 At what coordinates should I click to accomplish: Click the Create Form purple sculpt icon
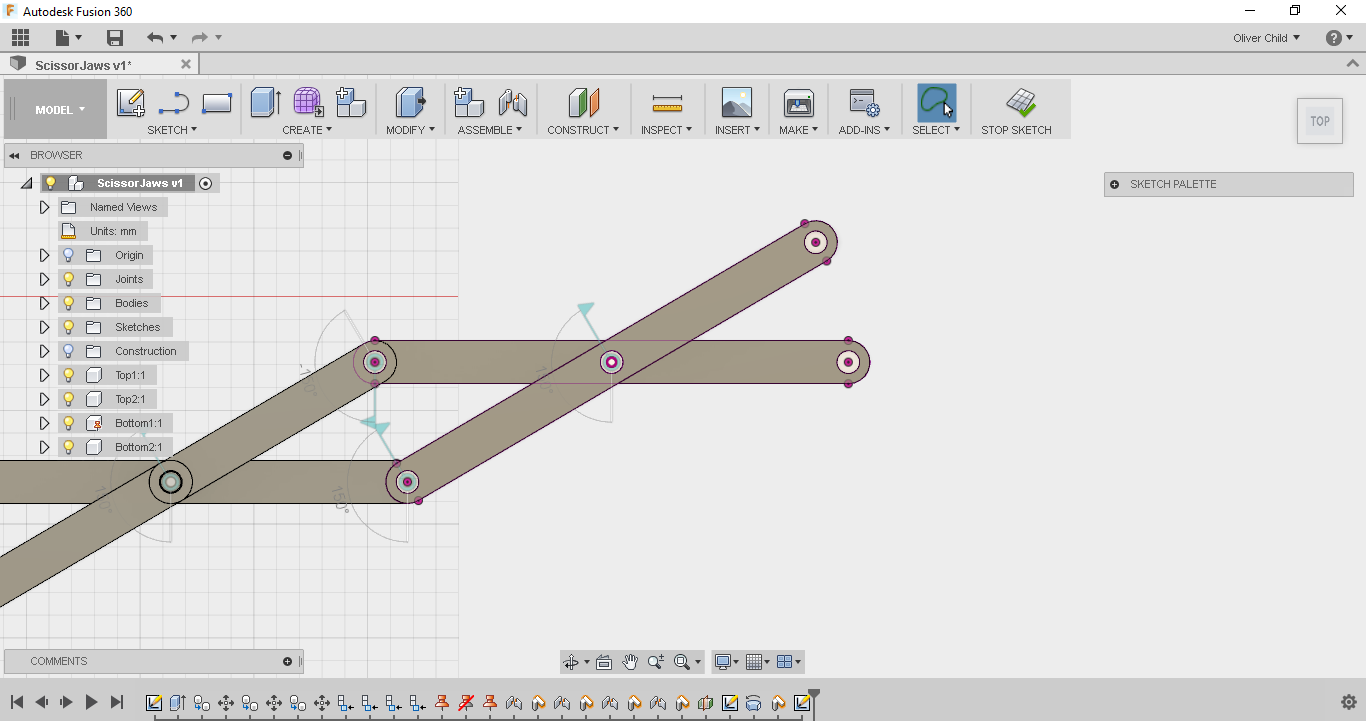[x=308, y=103]
